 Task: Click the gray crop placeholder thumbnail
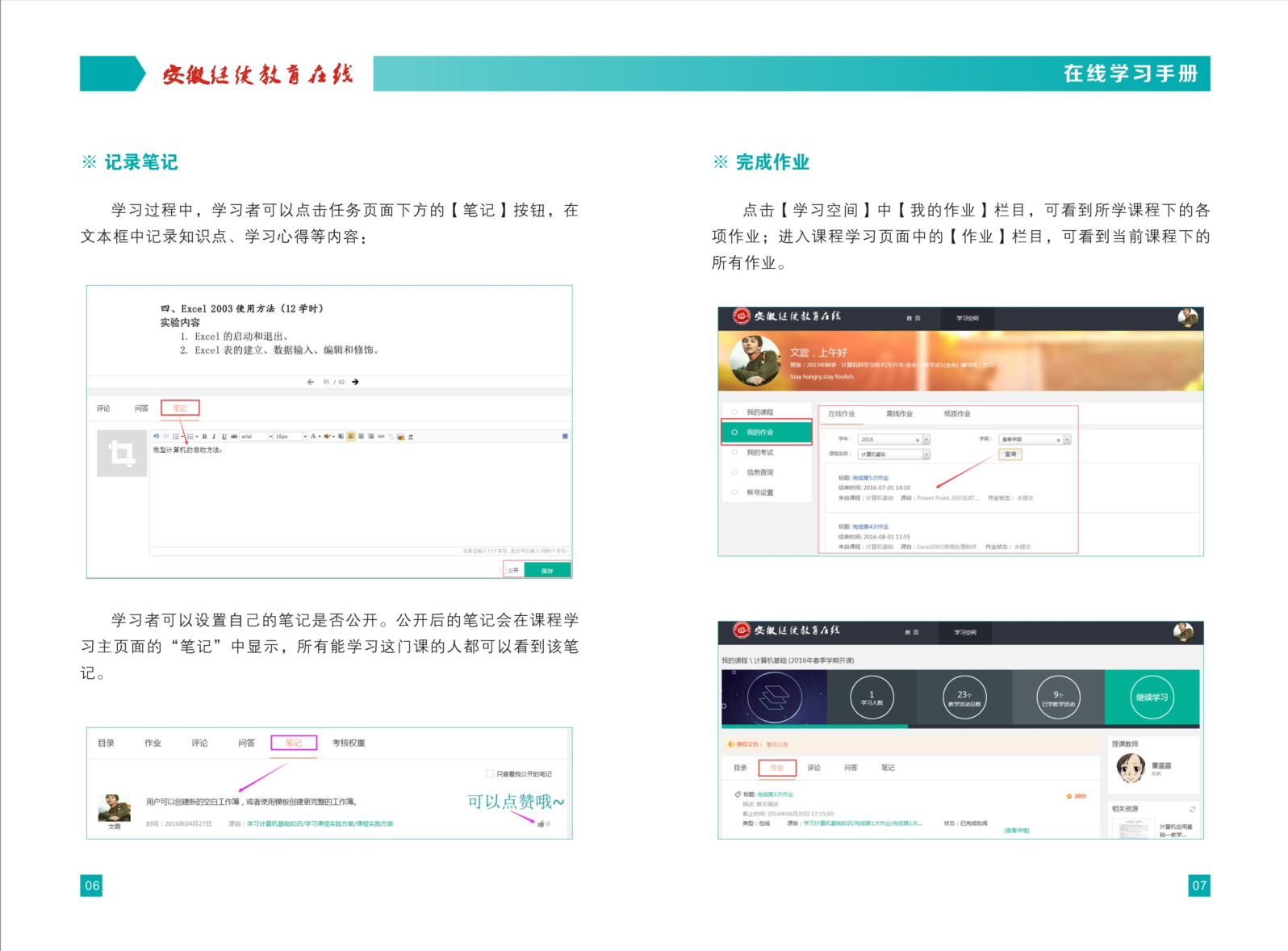[x=122, y=453]
